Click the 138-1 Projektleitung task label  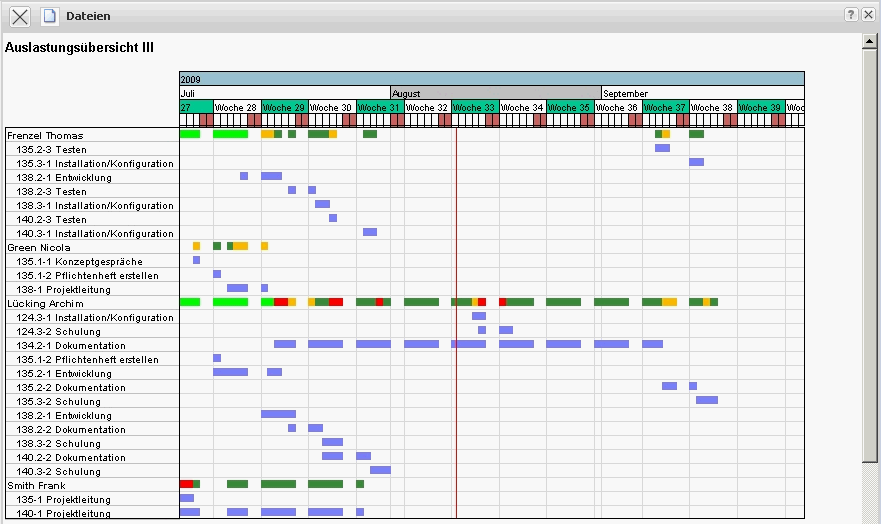63,289
